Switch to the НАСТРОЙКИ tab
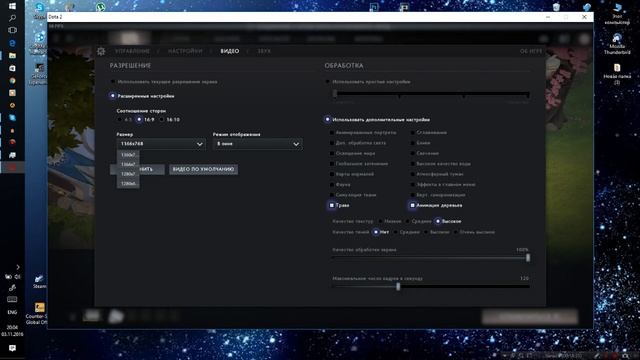 (185, 51)
